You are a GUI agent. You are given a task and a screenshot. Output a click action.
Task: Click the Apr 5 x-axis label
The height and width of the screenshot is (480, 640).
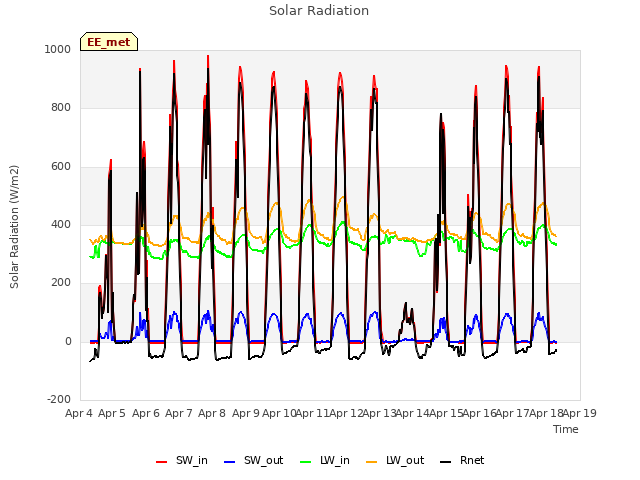(x=112, y=413)
